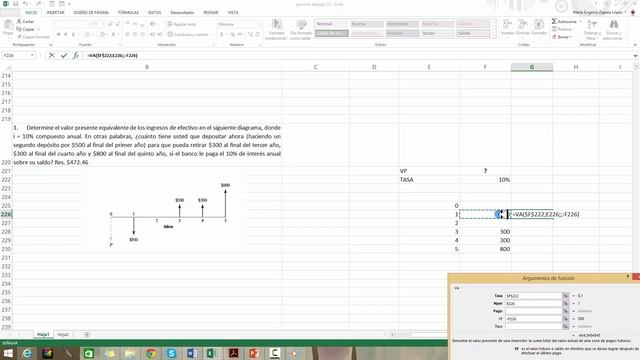
Task: Click the Undo arrow in quick access
Action: coord(25,4)
